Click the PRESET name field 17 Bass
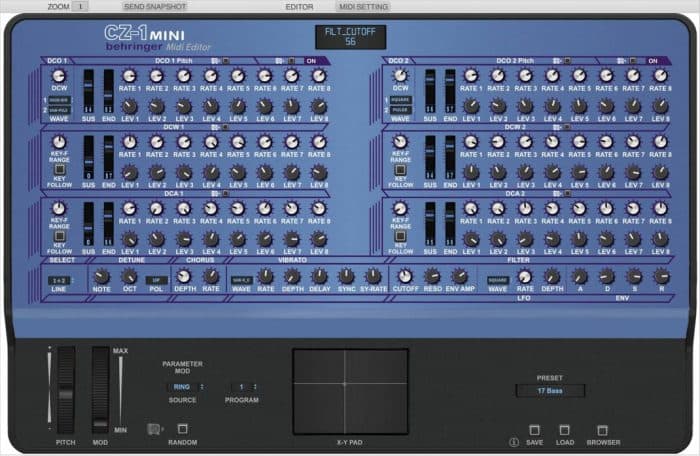This screenshot has width=700, height=456. [x=550, y=391]
